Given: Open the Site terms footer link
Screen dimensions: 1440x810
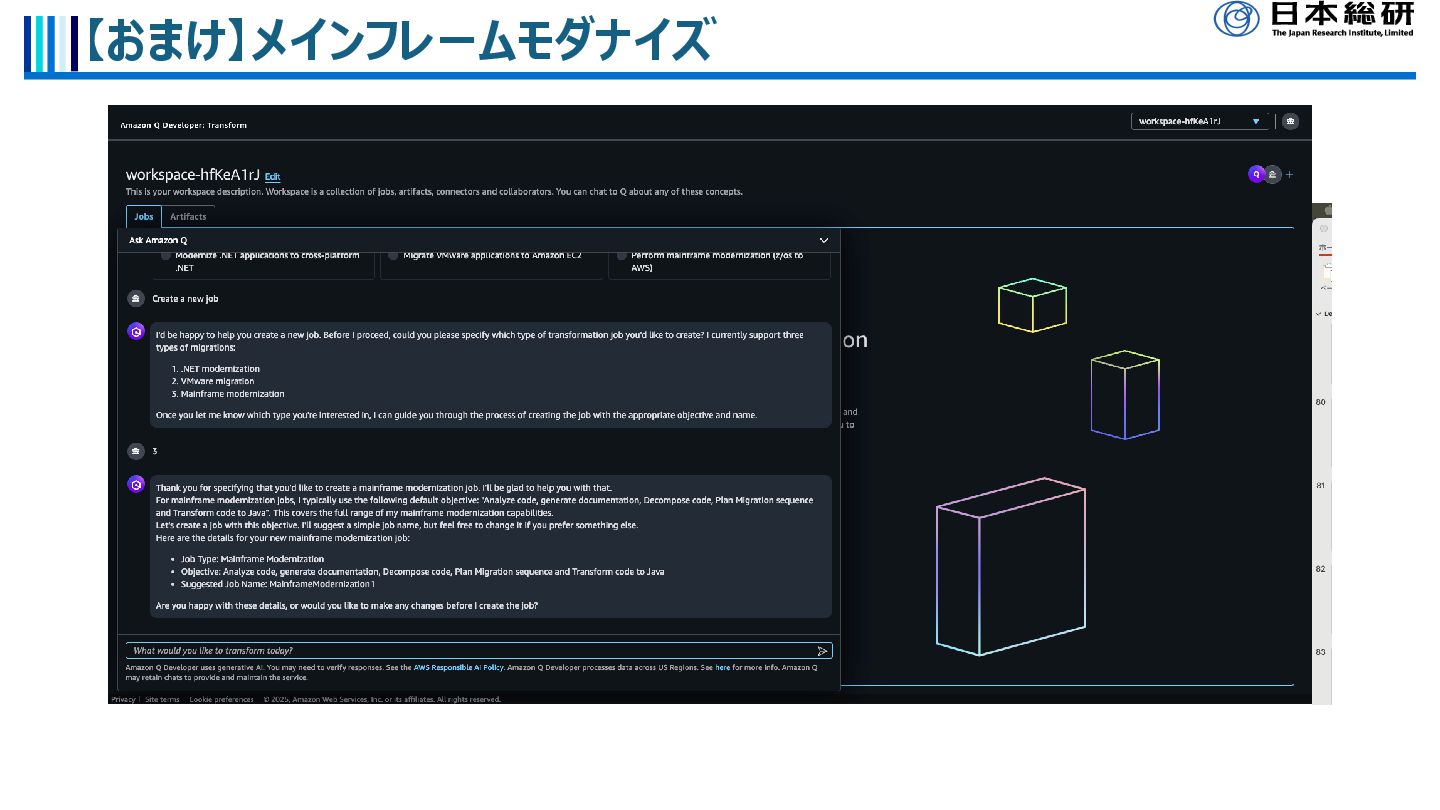Looking at the screenshot, I should coord(162,699).
